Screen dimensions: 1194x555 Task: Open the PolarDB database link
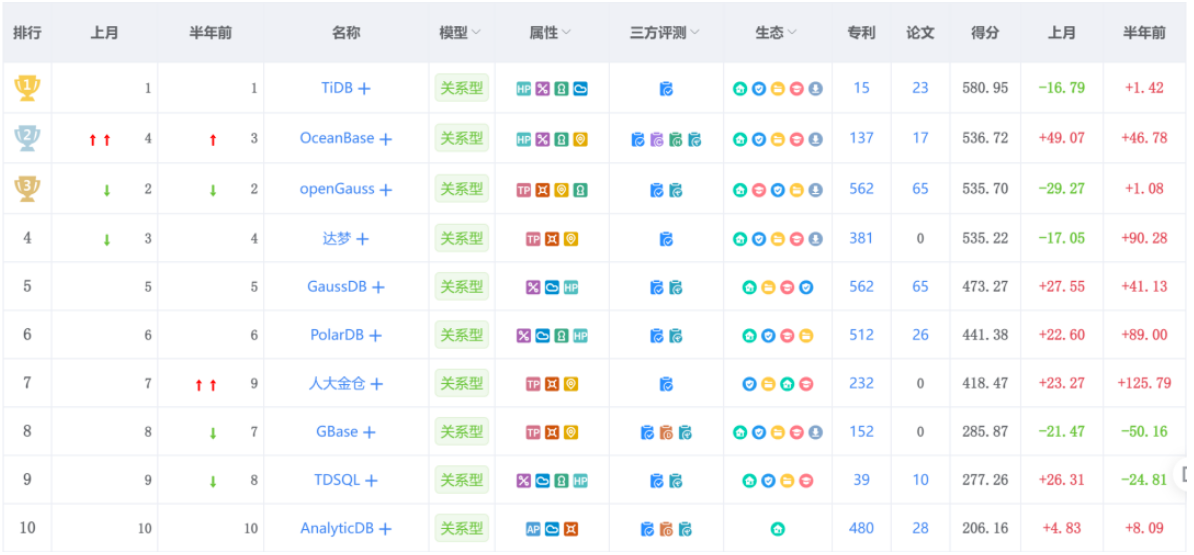[337, 334]
